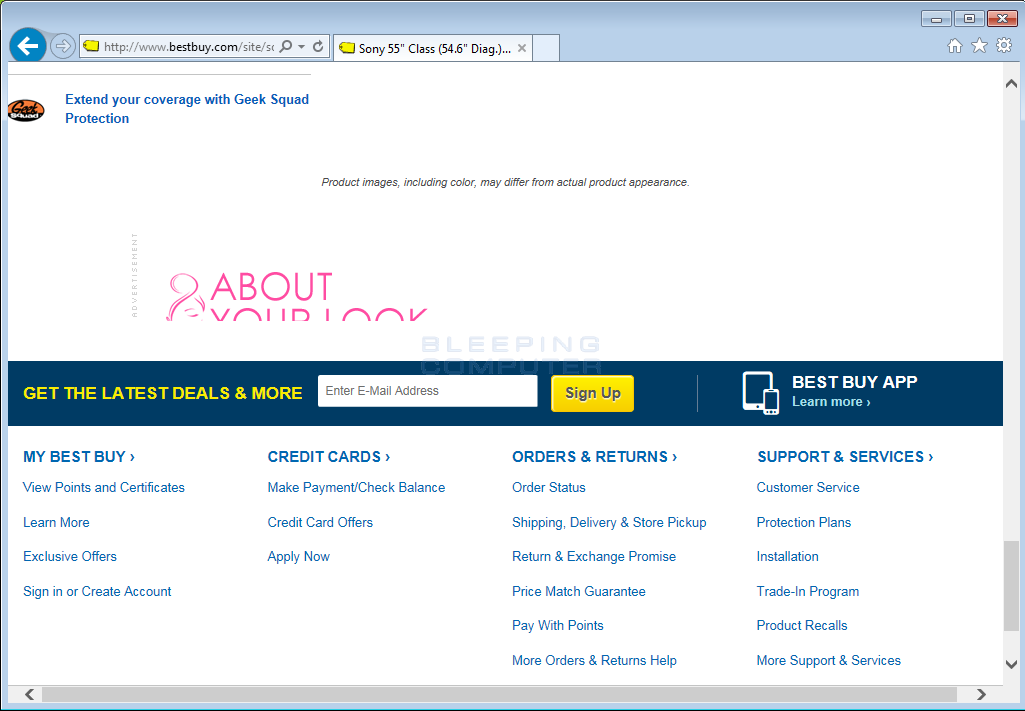Minimize the browser window
Viewport: 1025px width, 711px height.
(936, 19)
